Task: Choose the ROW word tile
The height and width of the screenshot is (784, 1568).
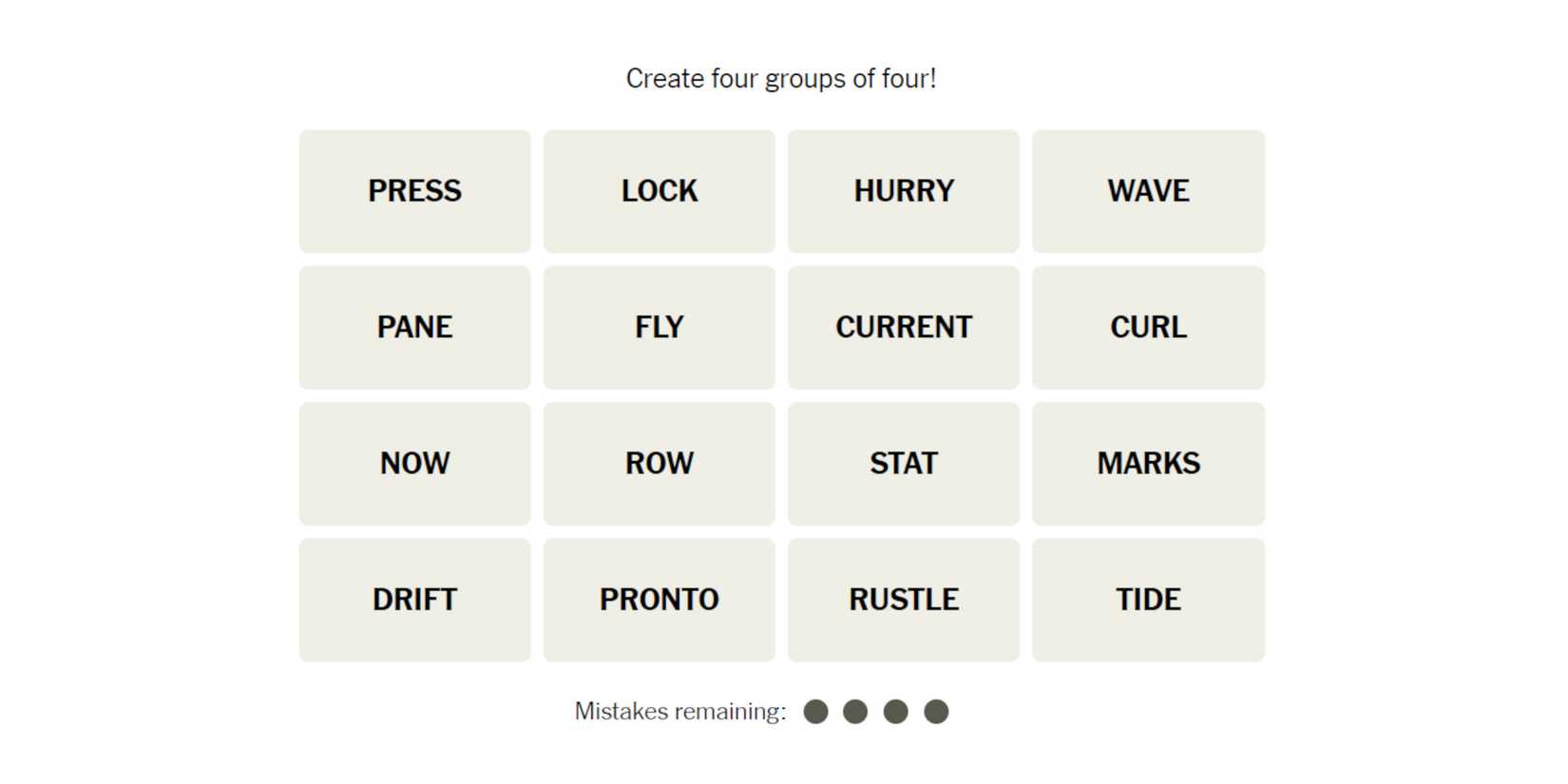Action: tap(659, 463)
